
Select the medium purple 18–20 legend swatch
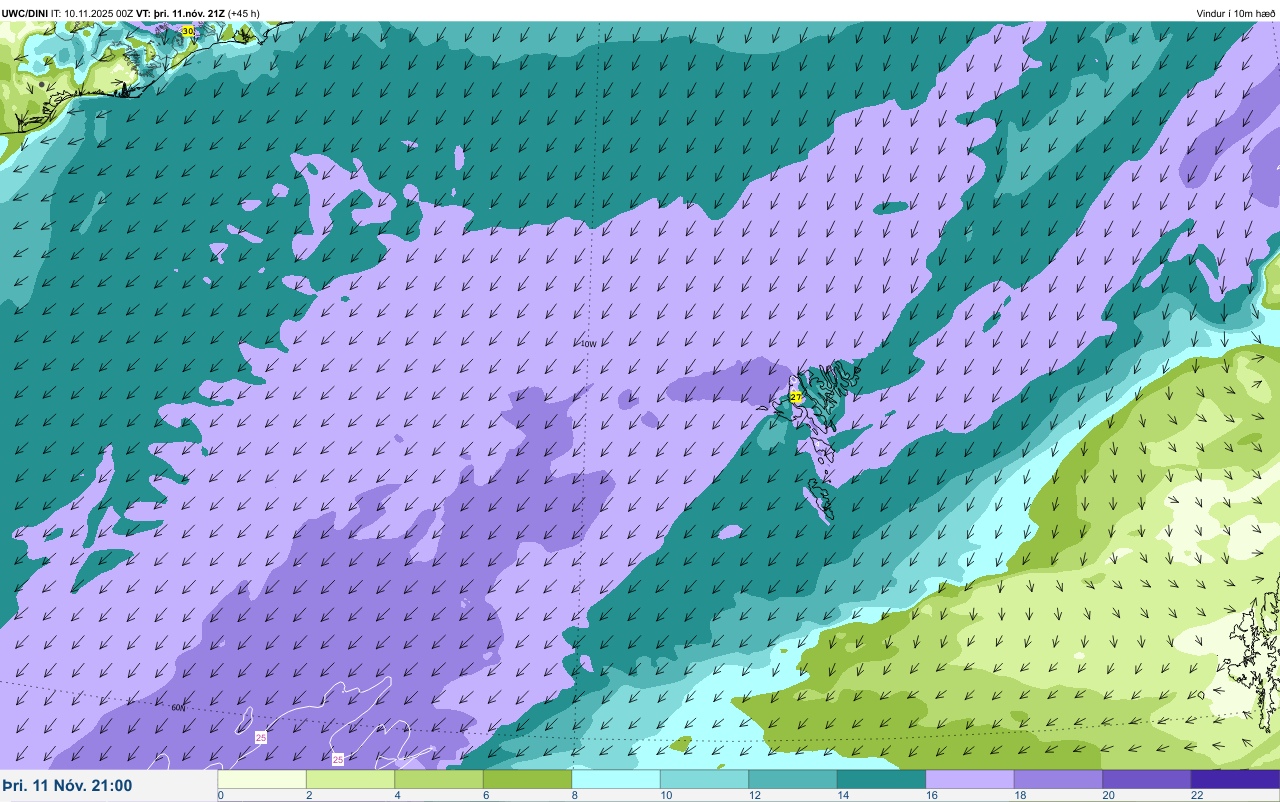1058,779
